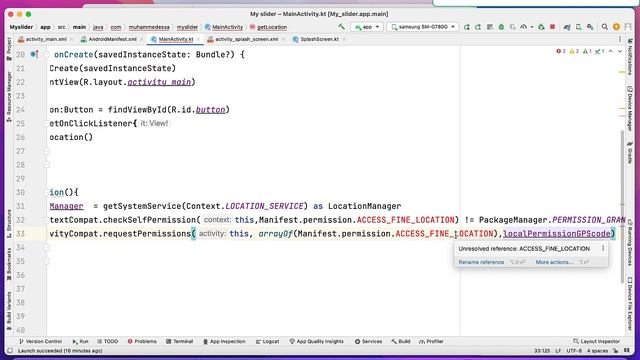Screen dimensions: 640x360
Task: Close the AndroidManifest.xml tab
Action: pyautogui.click(x=142, y=39)
